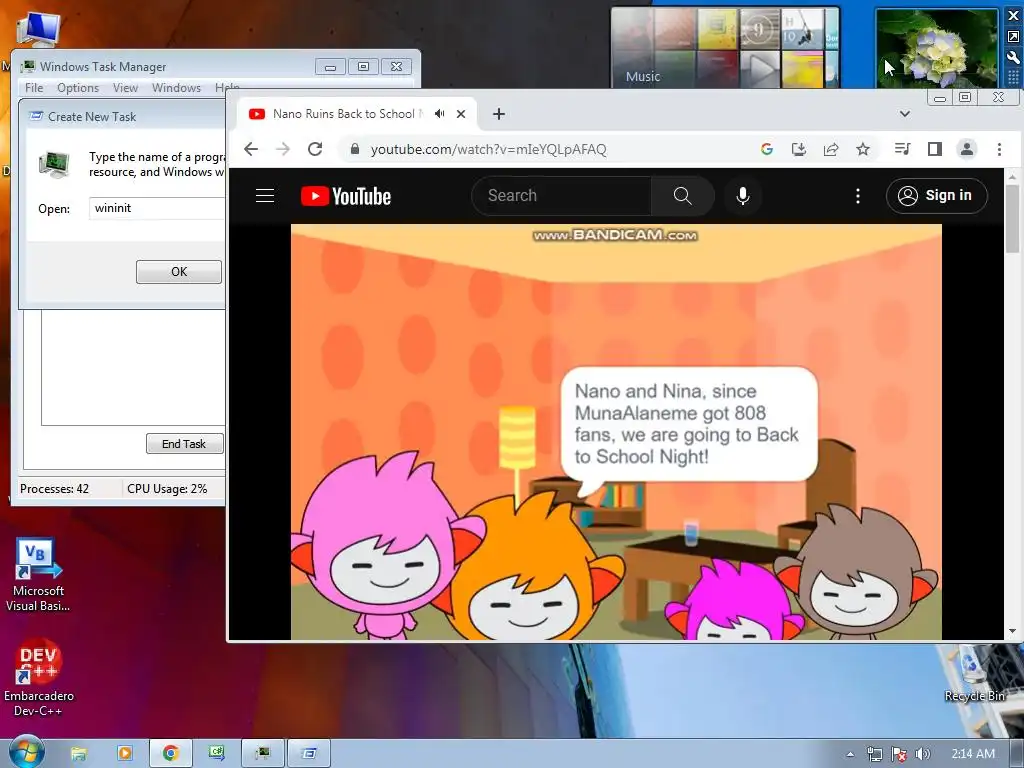Click the volume speaker tray icon

tap(922, 754)
